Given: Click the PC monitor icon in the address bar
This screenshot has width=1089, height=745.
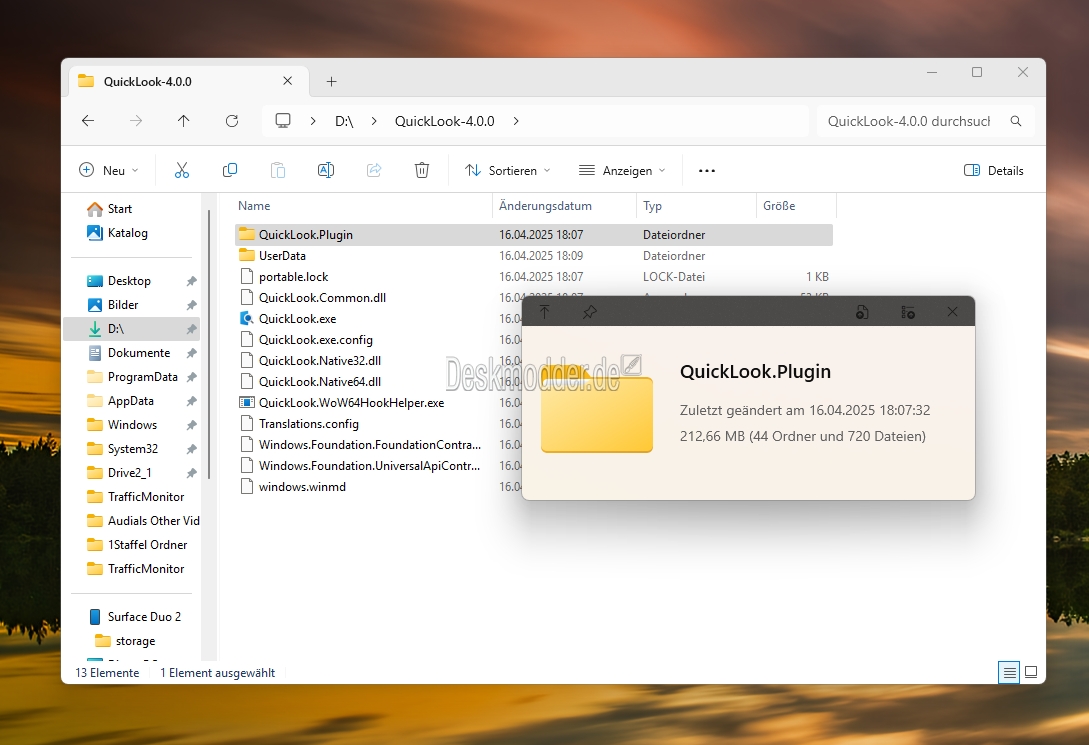Looking at the screenshot, I should point(283,121).
